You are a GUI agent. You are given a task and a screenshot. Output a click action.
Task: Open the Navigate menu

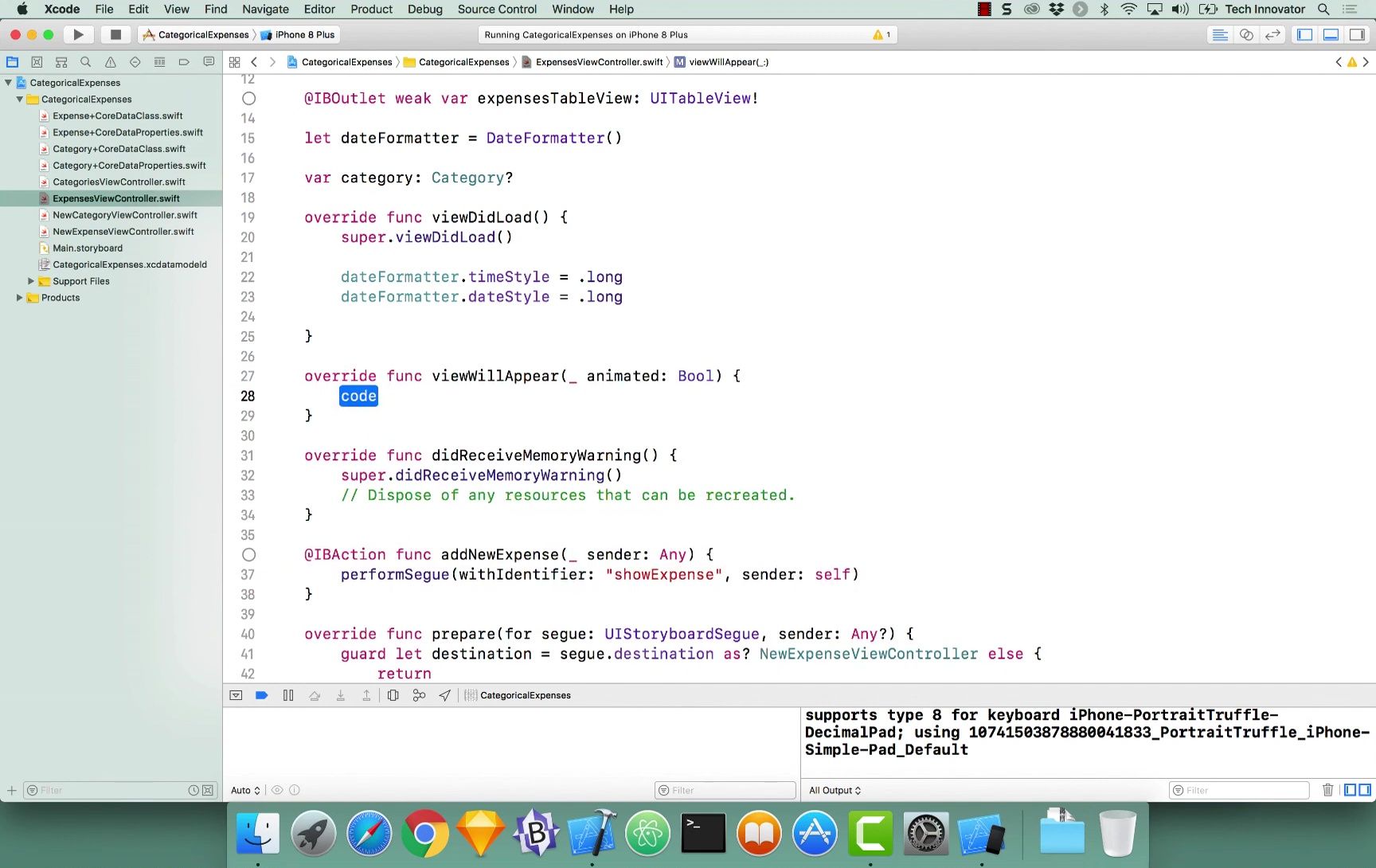pyautogui.click(x=265, y=10)
